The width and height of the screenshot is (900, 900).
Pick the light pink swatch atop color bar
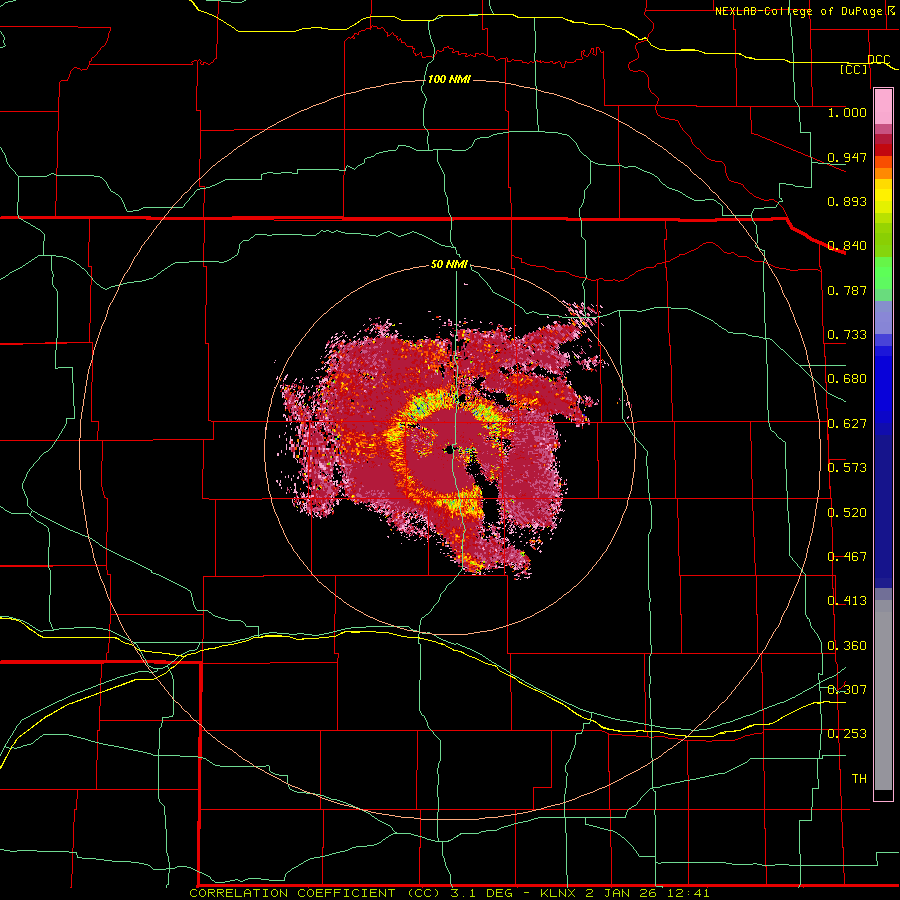(x=883, y=107)
